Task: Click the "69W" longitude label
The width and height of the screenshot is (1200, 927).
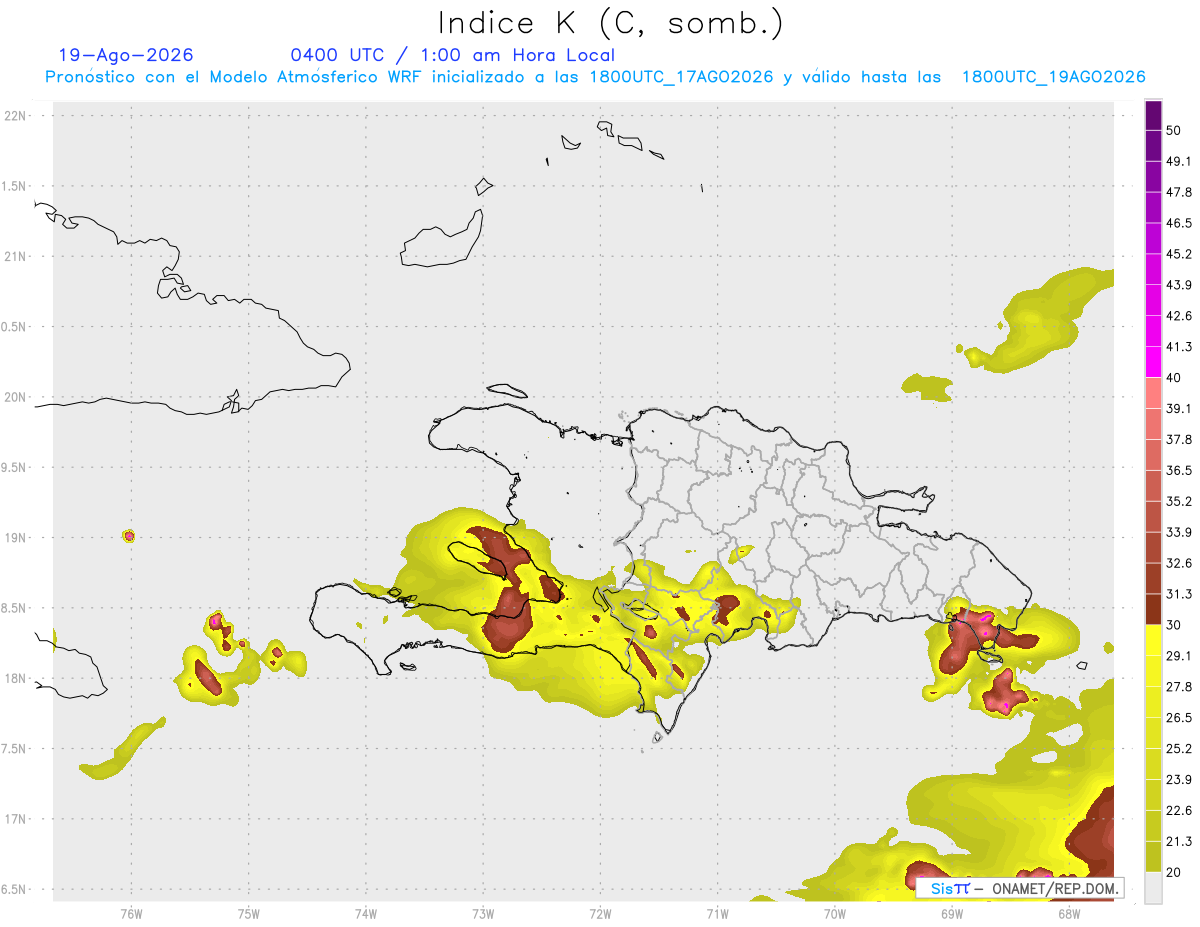Action: (951, 914)
